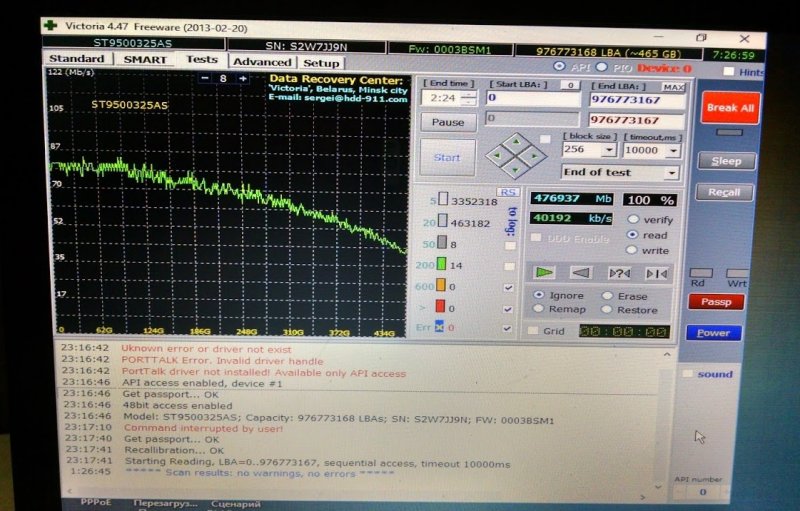Select the verify radio button
This screenshot has height=511, width=800.
click(x=634, y=219)
